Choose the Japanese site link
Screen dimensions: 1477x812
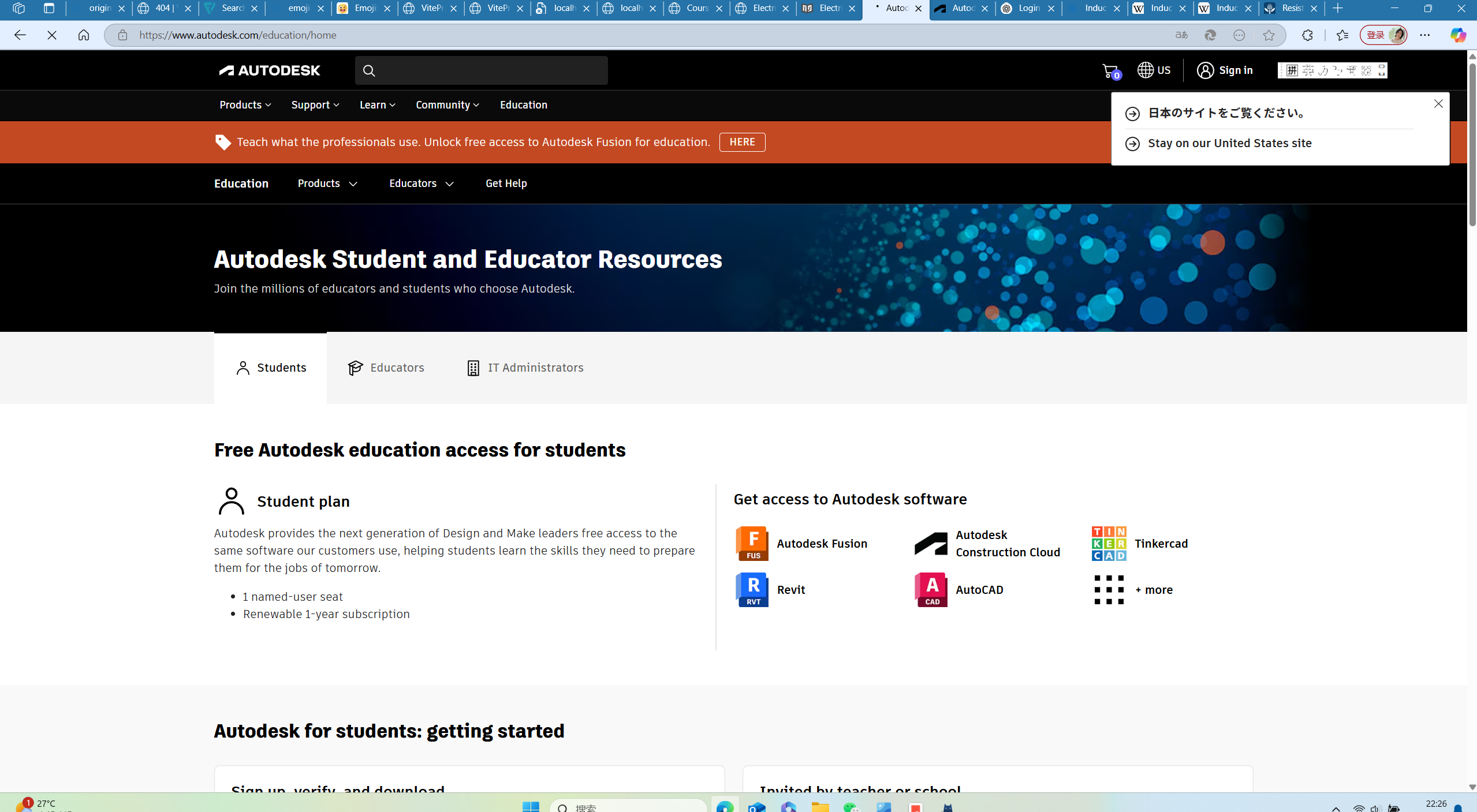click(1226, 113)
